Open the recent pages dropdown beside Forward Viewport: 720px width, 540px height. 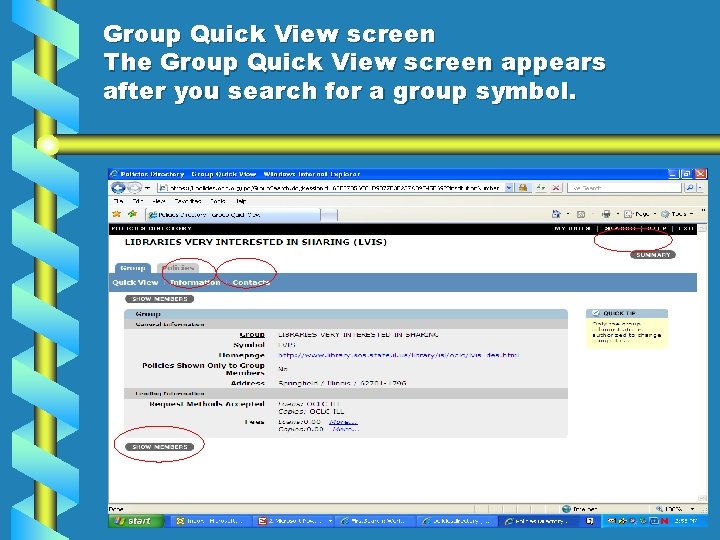click(147, 188)
